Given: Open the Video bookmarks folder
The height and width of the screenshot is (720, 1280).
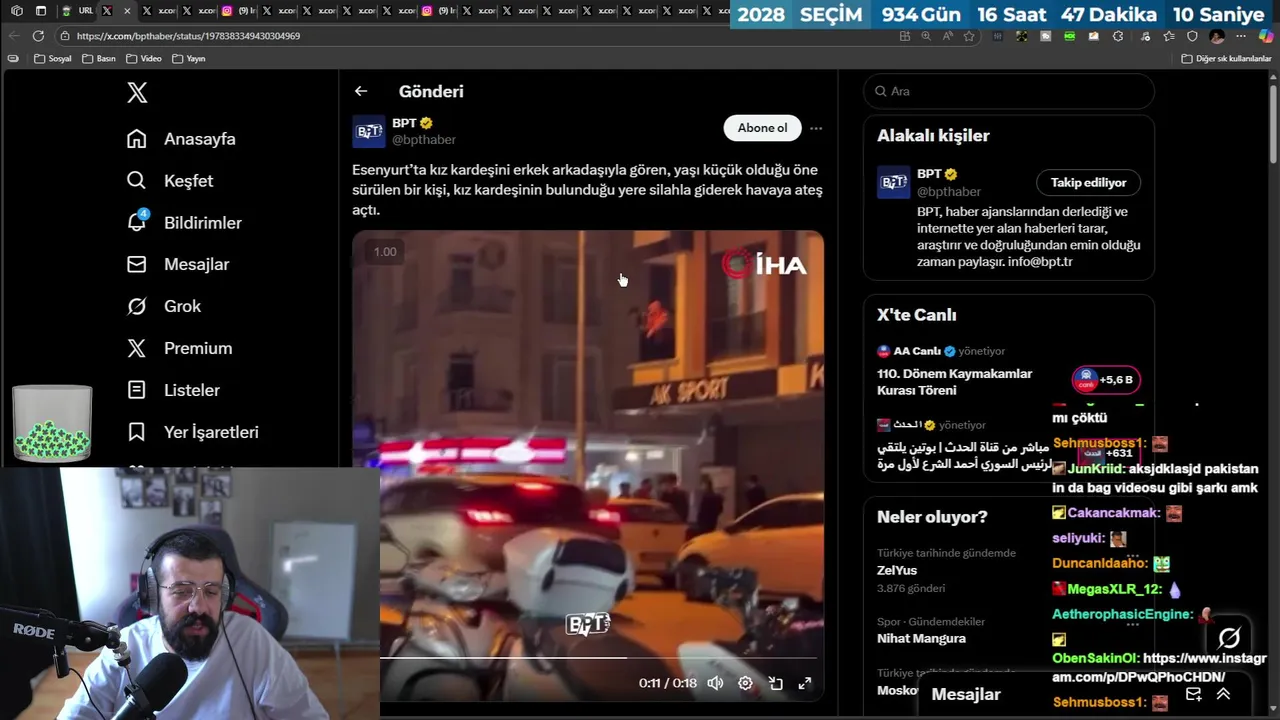Looking at the screenshot, I should 144,59.
